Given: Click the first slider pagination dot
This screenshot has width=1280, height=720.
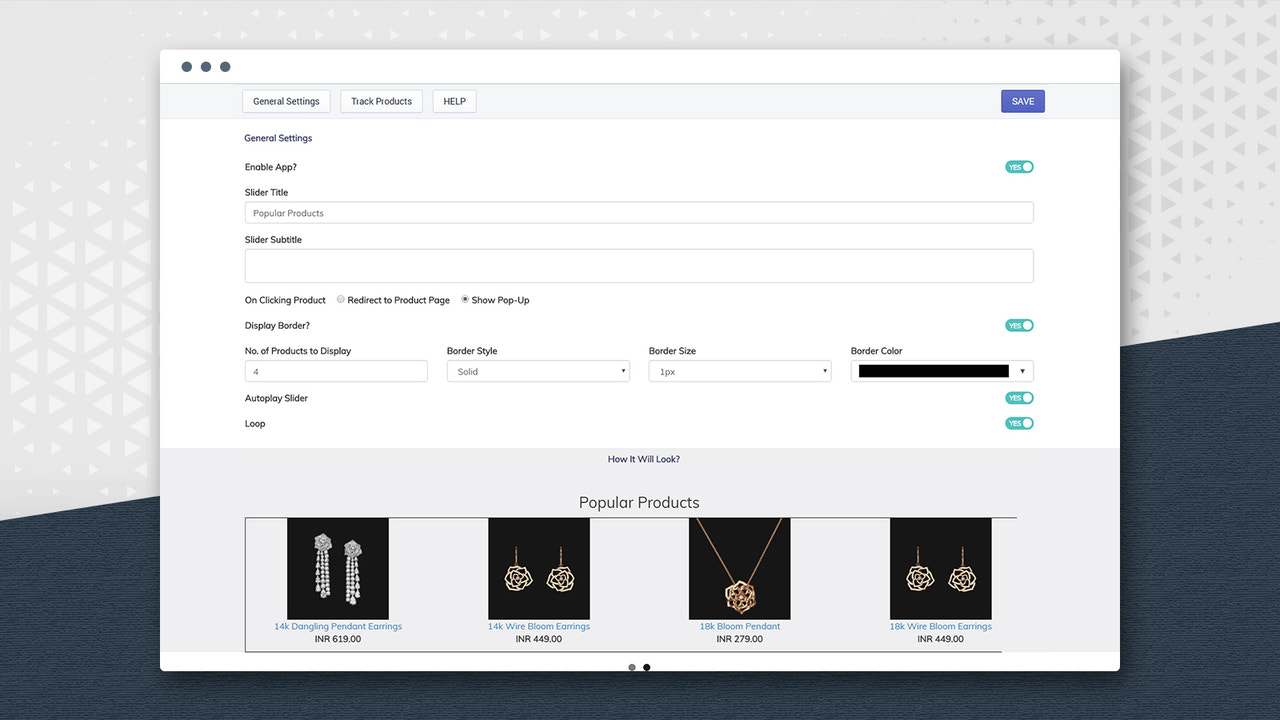Looking at the screenshot, I should (x=631, y=667).
